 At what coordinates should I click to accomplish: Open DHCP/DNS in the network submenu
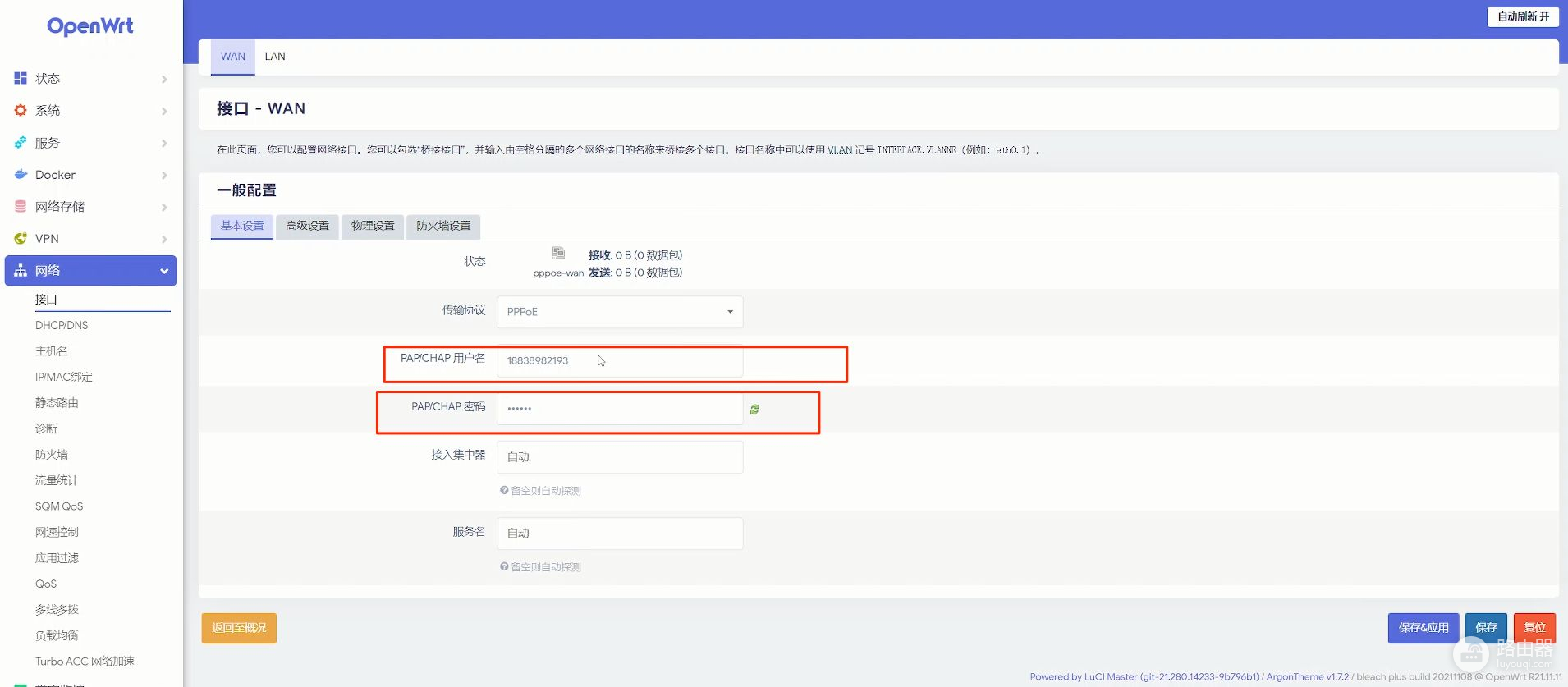pyautogui.click(x=62, y=325)
